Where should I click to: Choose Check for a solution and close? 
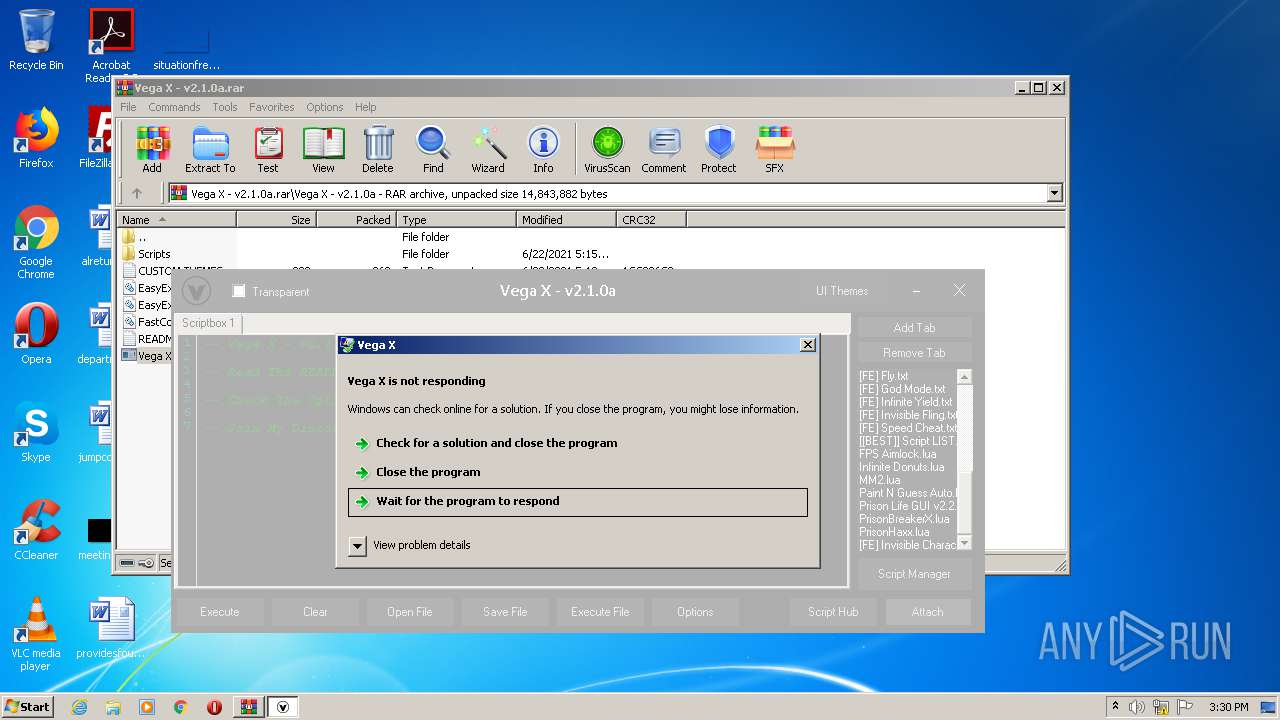click(x=577, y=443)
